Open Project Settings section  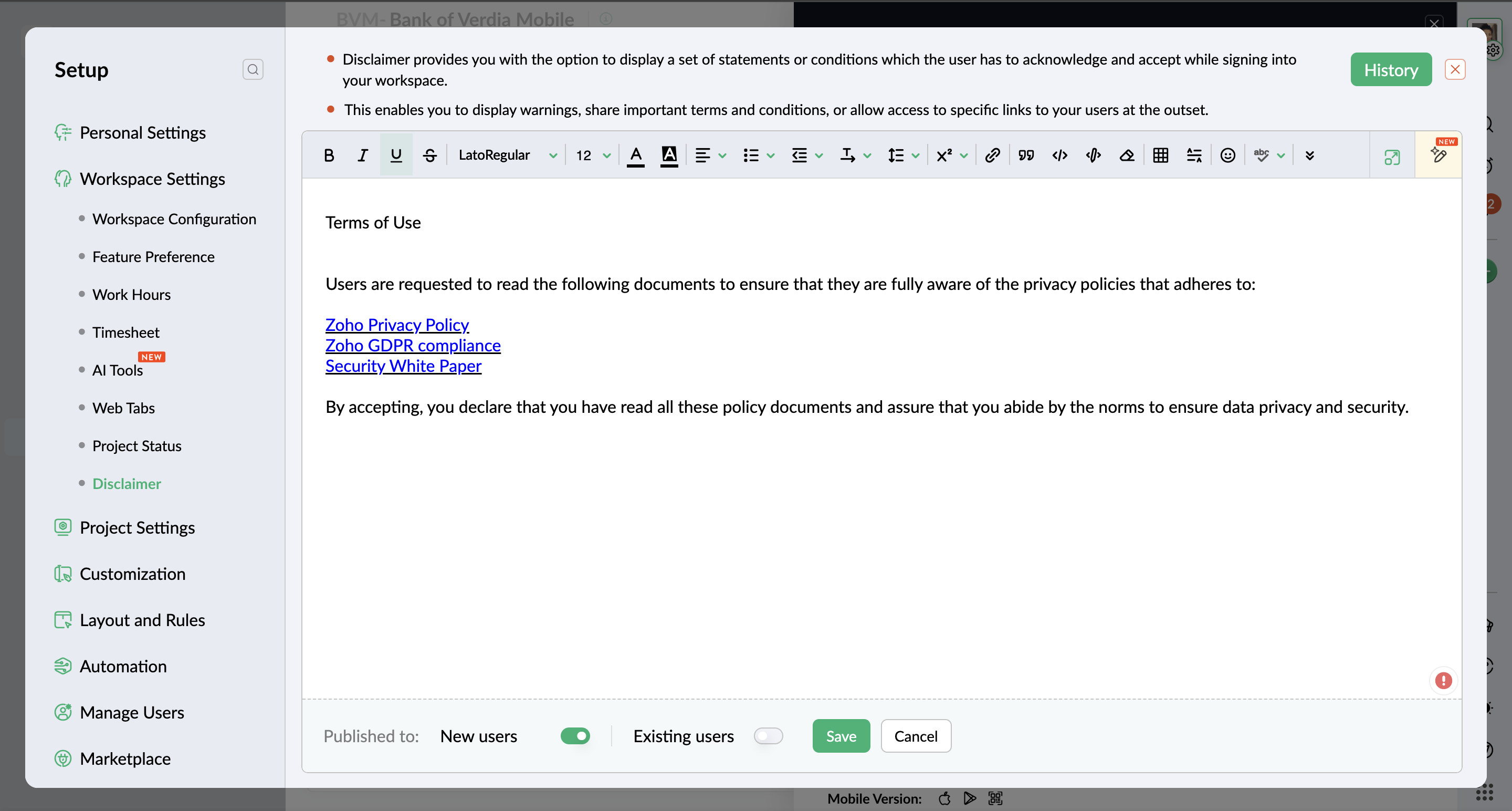point(136,527)
